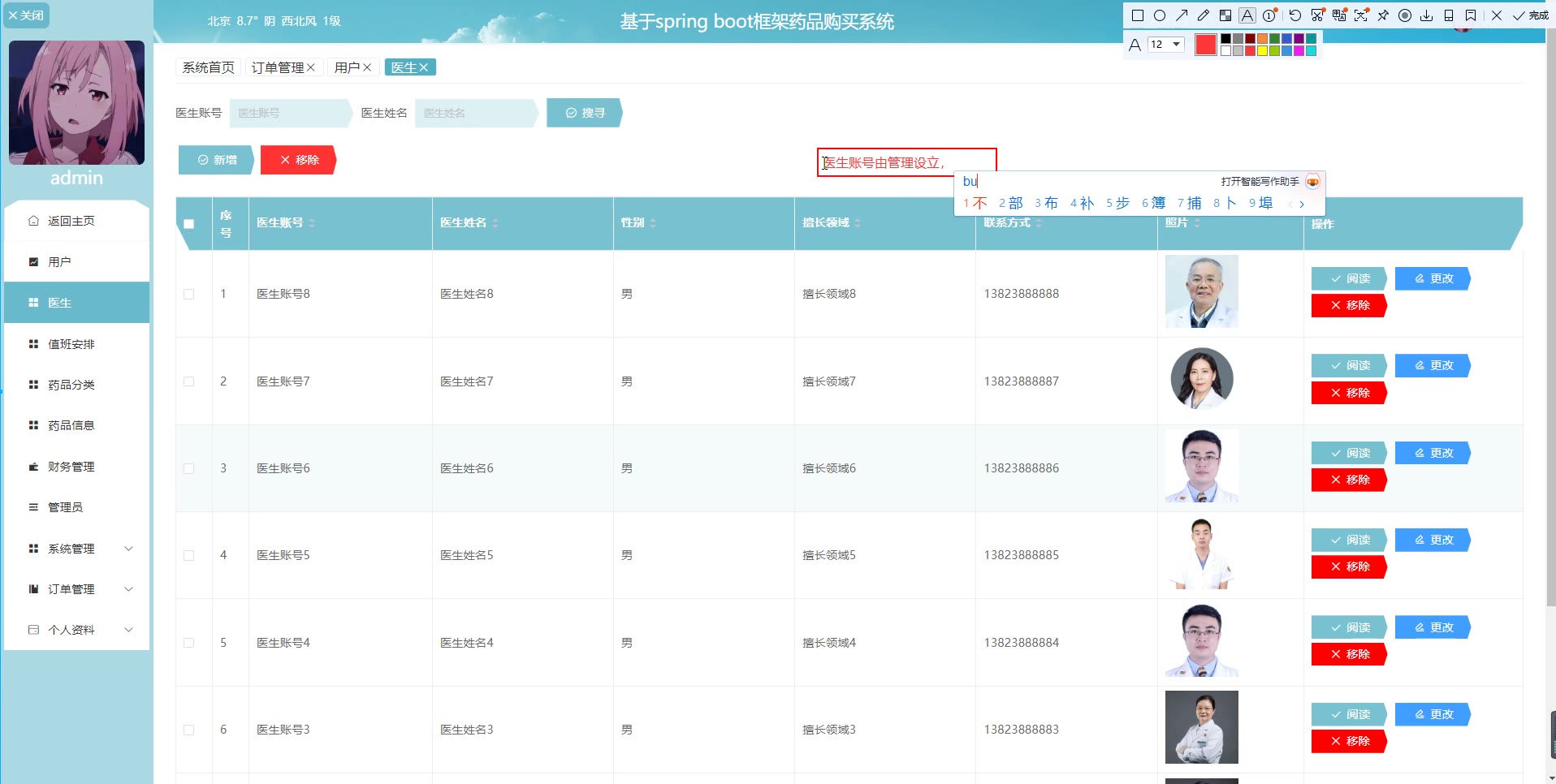
Task: Show next page of IME candidates
Action: pos(1302,204)
